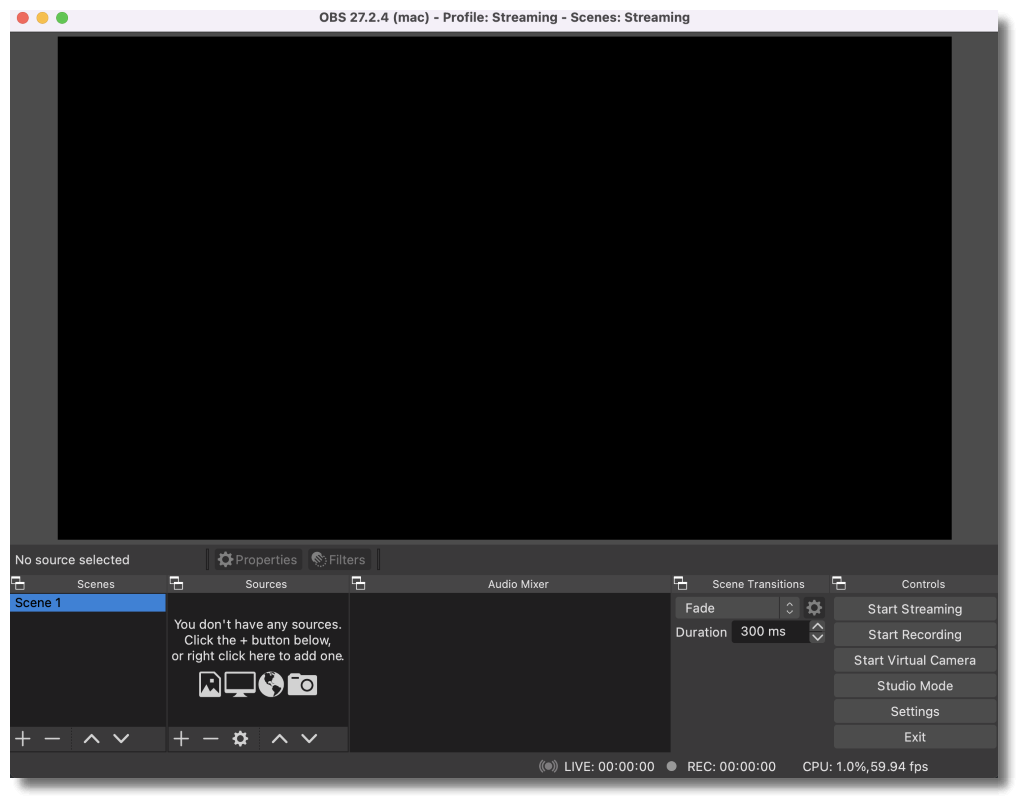Click the Duration label

pyautogui.click(x=701, y=632)
